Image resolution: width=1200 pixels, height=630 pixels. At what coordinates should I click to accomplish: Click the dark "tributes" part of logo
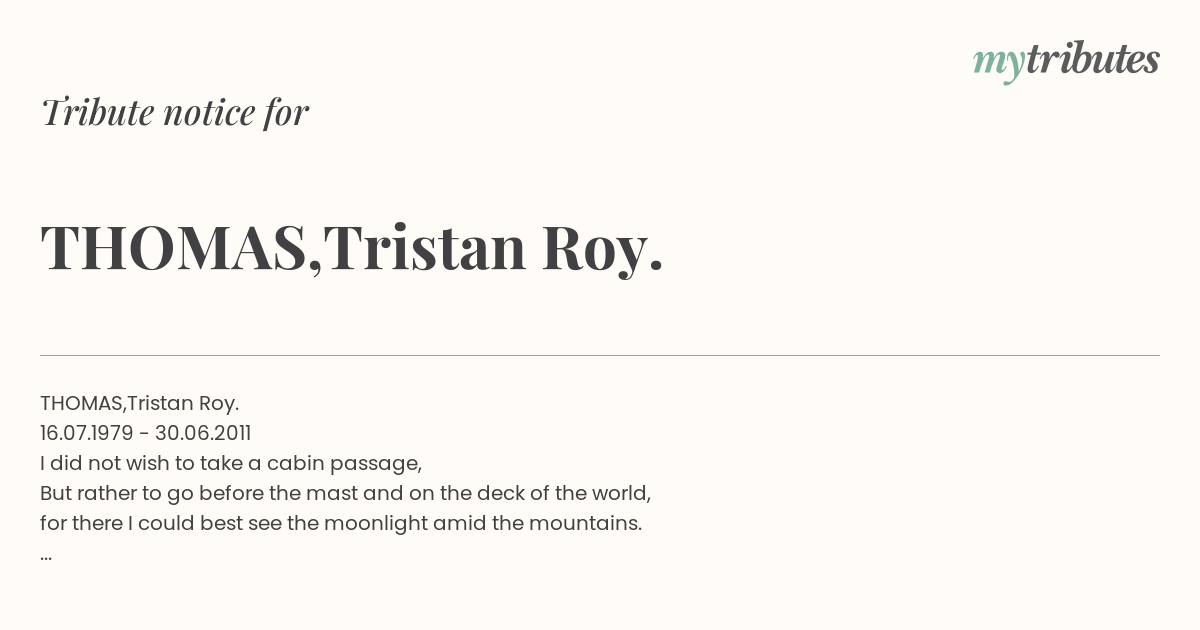click(1093, 59)
